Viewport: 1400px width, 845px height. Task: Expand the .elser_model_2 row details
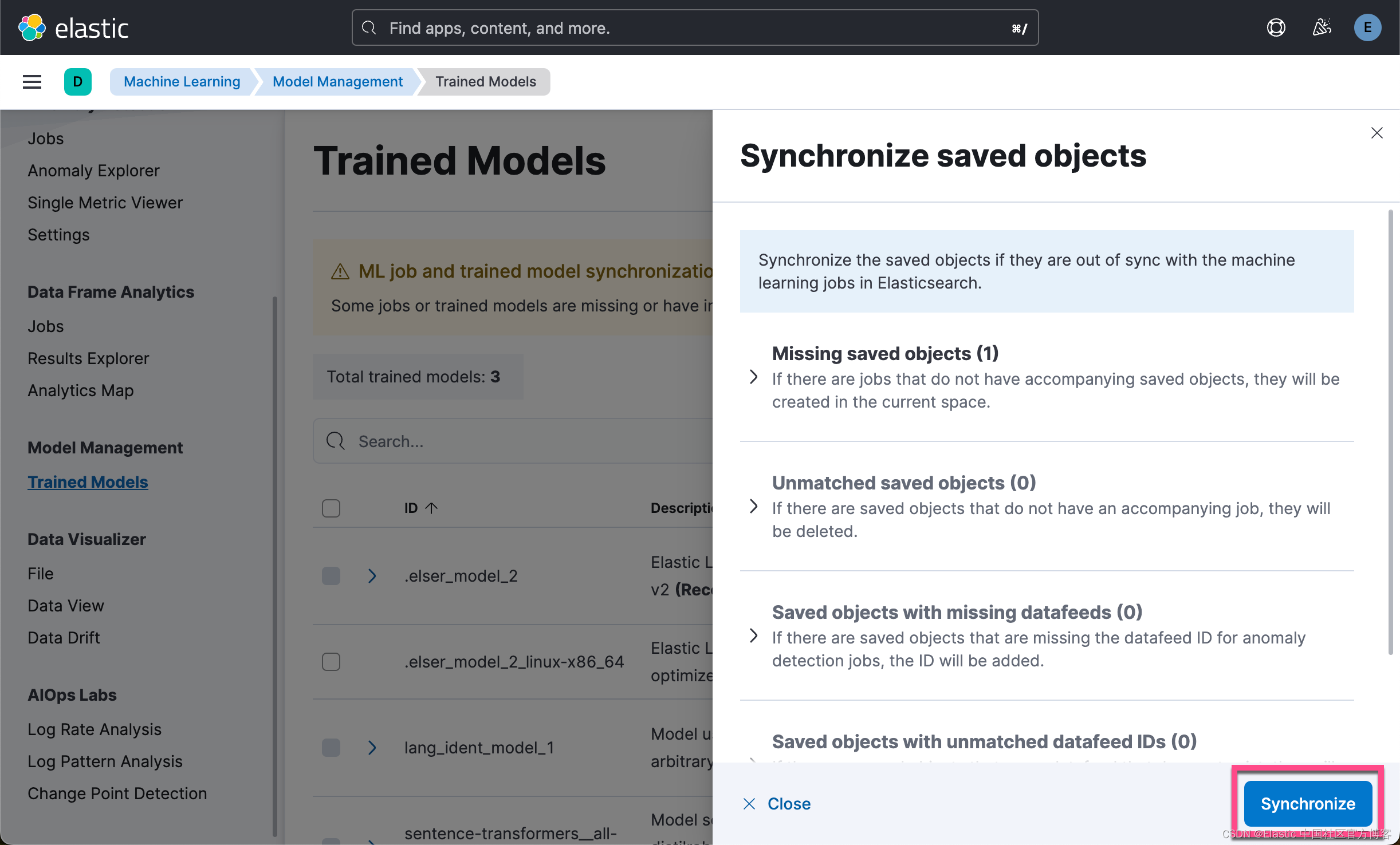372,576
